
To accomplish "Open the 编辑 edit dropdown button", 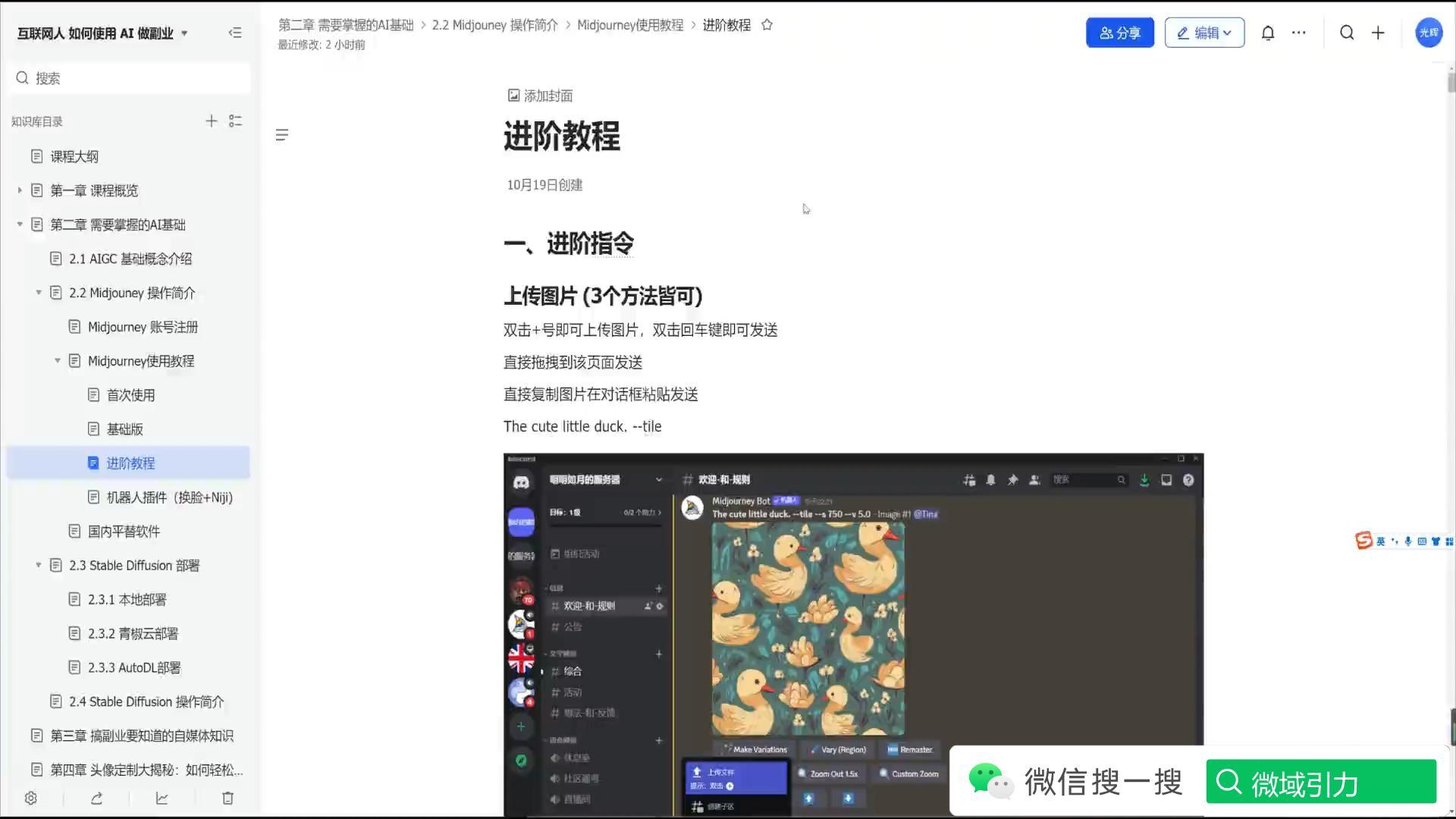I will [x=1204, y=33].
